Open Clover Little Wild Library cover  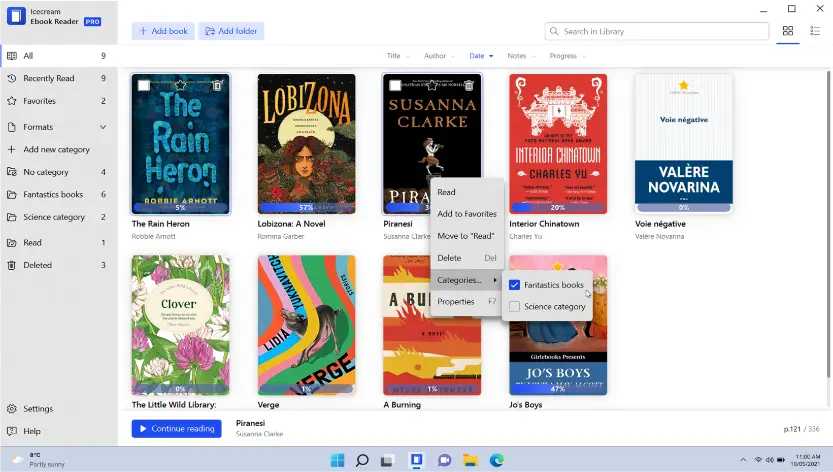[181, 325]
